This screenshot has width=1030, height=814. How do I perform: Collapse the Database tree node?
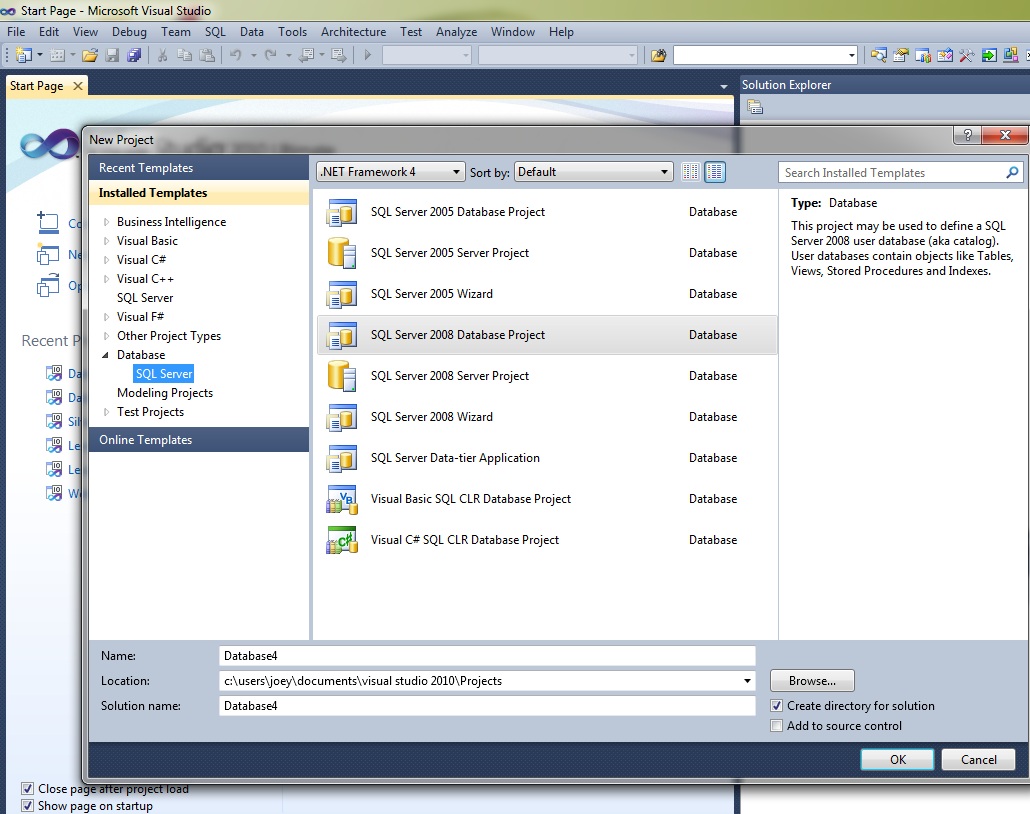pos(106,355)
